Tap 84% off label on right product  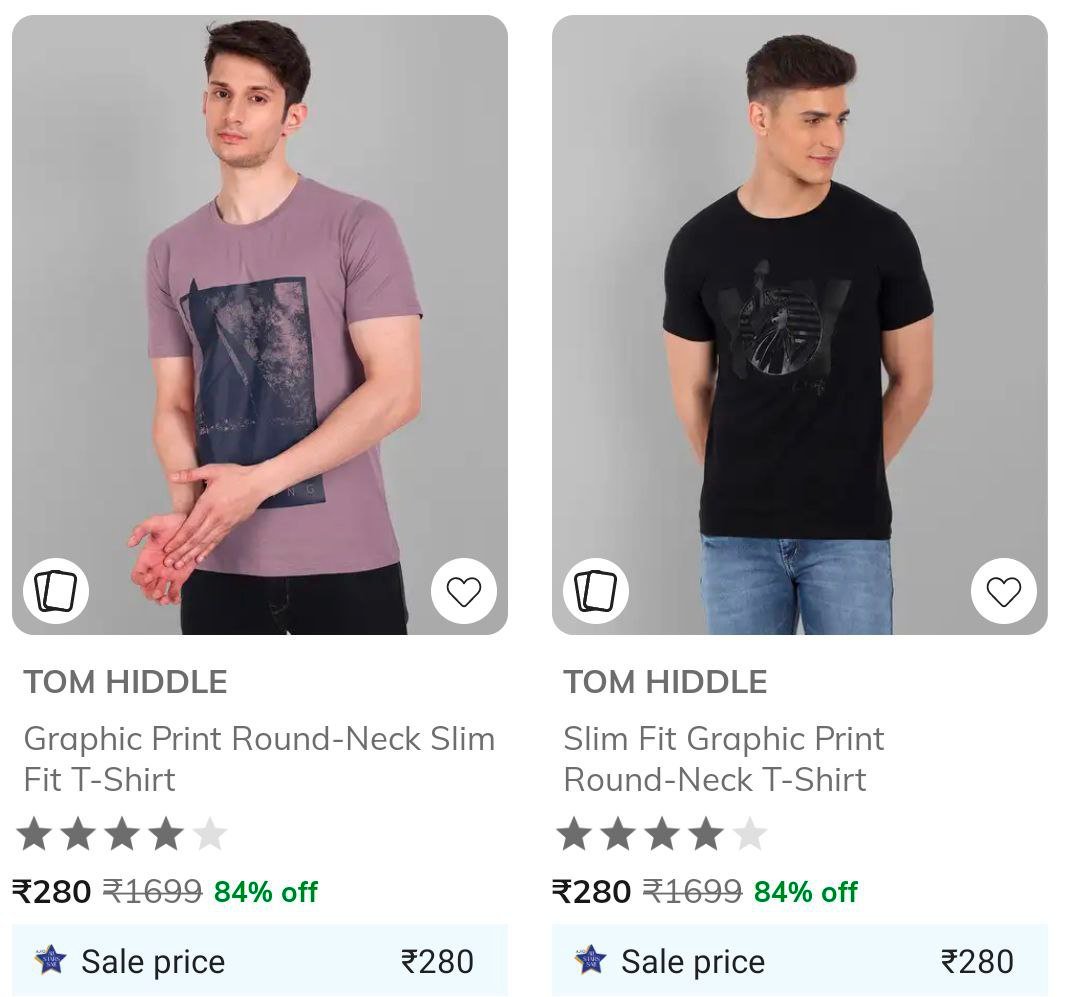point(806,892)
